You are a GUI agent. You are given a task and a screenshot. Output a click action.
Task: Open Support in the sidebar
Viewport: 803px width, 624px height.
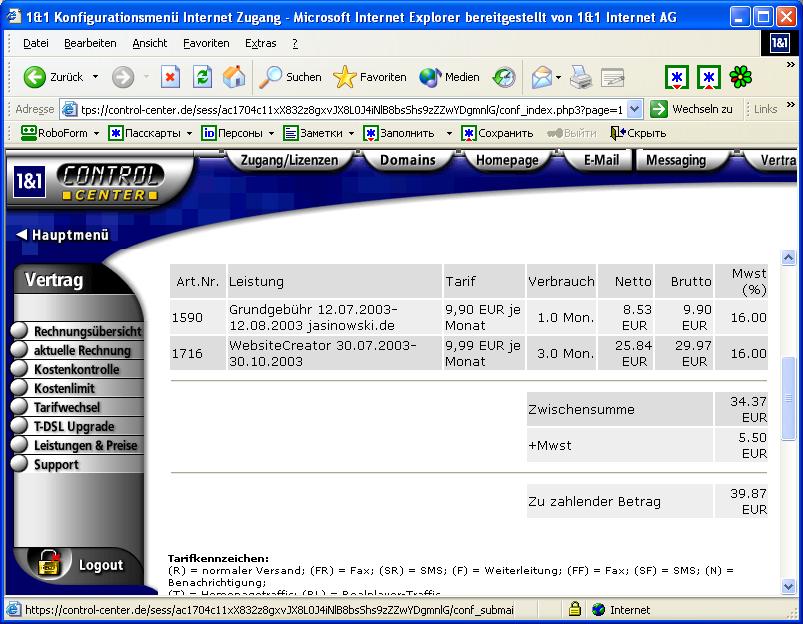(77, 464)
